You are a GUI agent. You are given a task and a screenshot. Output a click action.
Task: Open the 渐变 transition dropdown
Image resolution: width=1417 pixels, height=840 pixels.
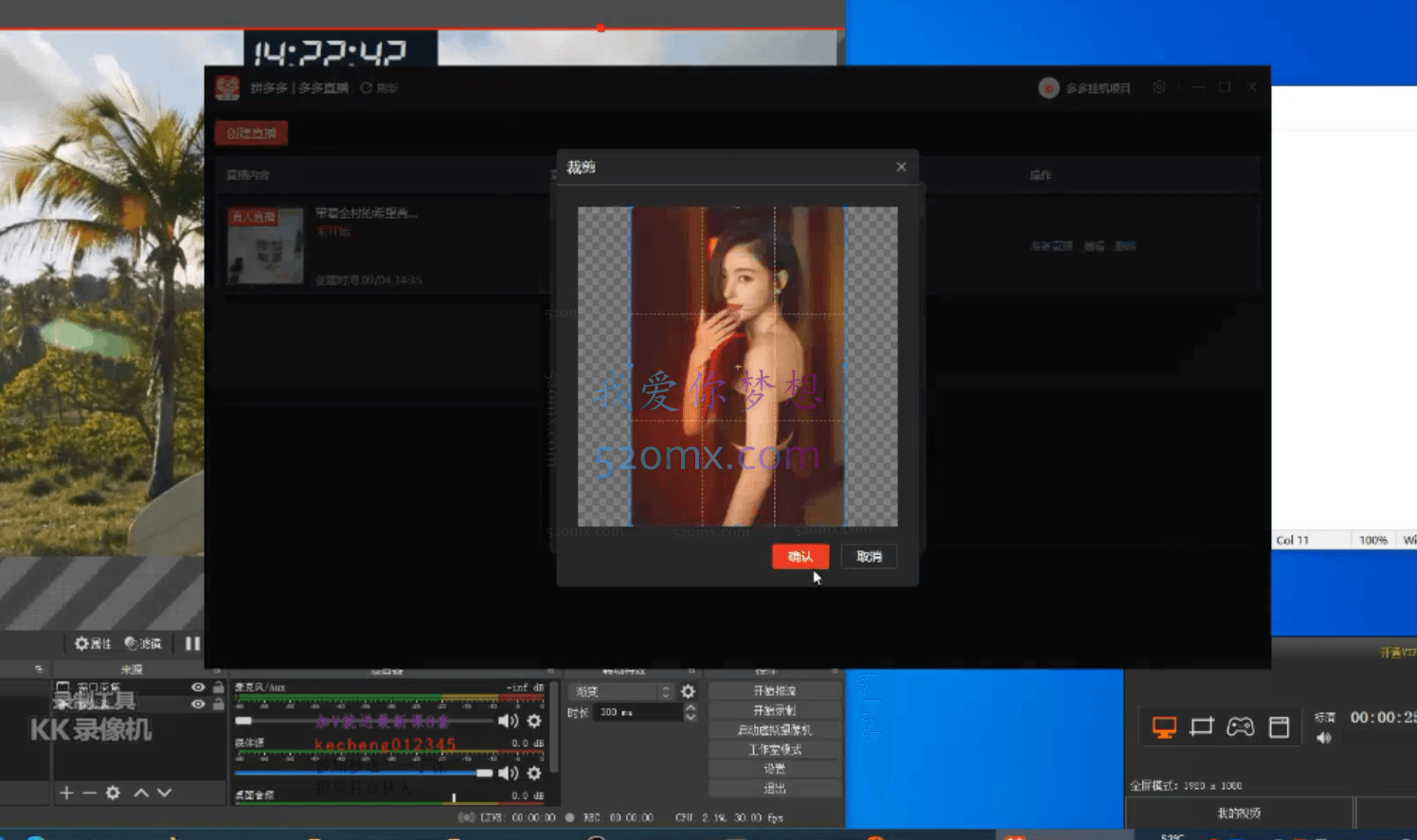(621, 691)
